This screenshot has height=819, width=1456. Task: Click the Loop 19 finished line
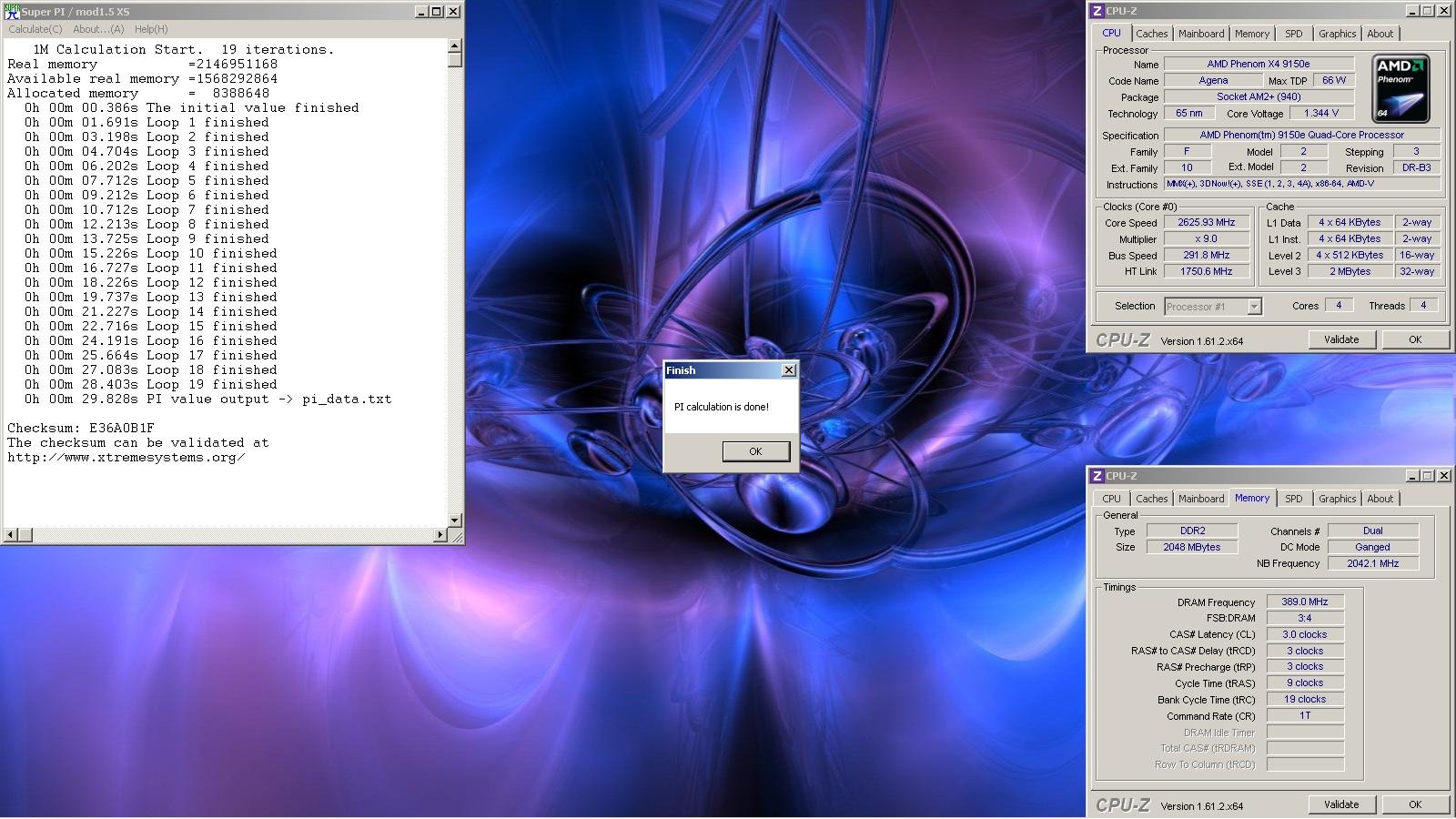(151, 384)
